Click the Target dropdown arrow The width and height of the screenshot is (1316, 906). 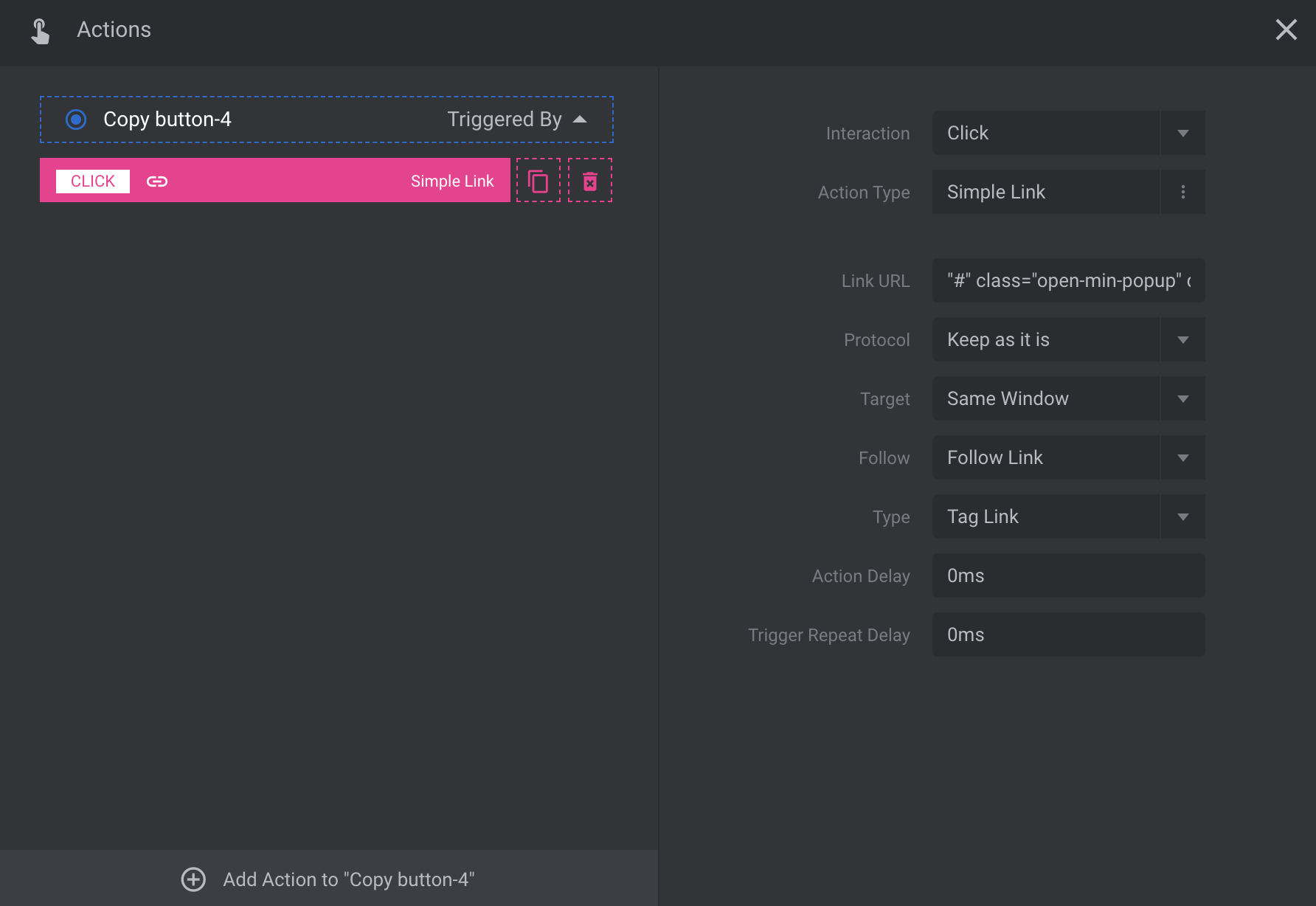point(1183,398)
